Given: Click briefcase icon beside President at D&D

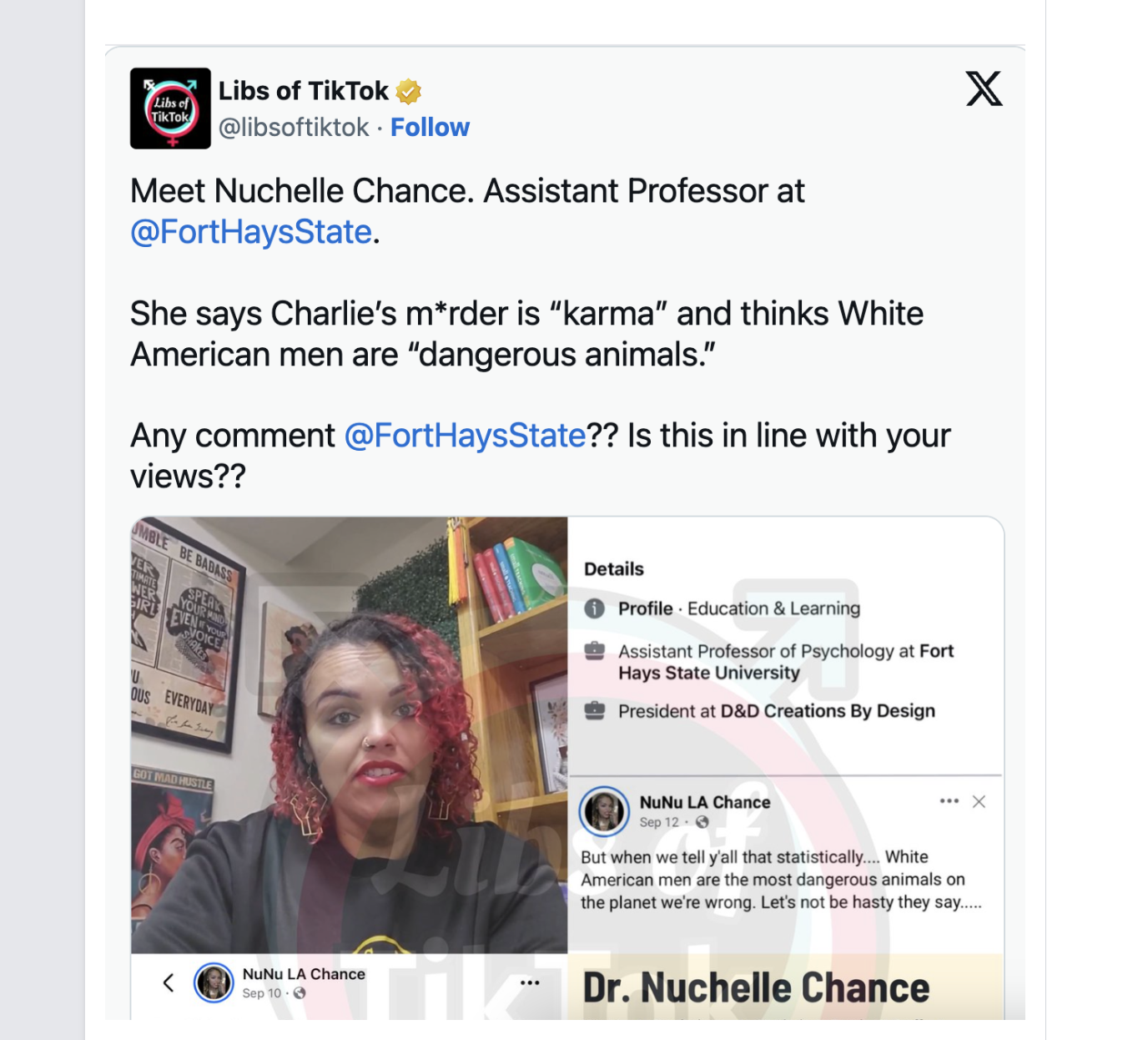Looking at the screenshot, I should point(594,711).
